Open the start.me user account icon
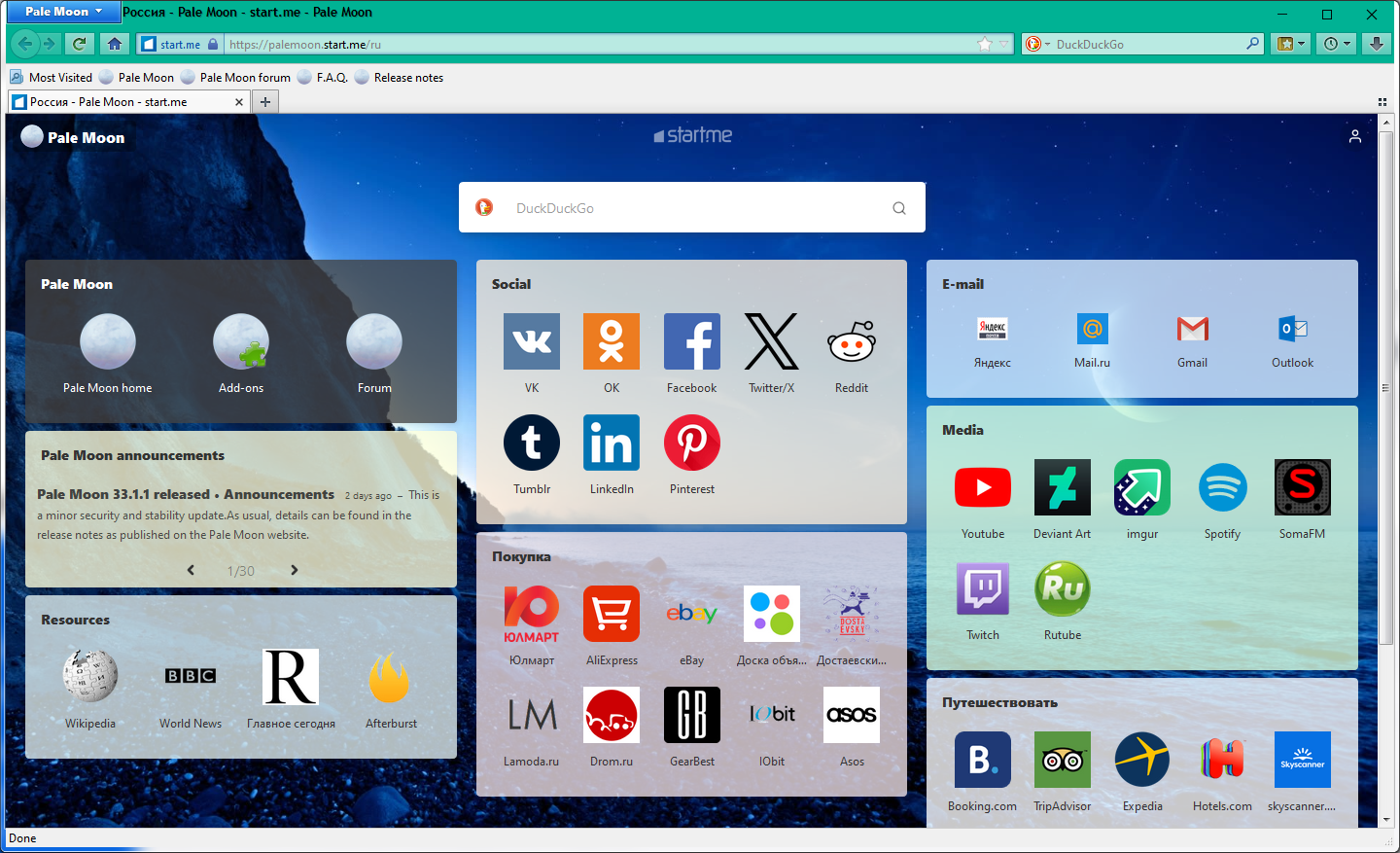This screenshot has height=853, width=1400. (x=1355, y=137)
